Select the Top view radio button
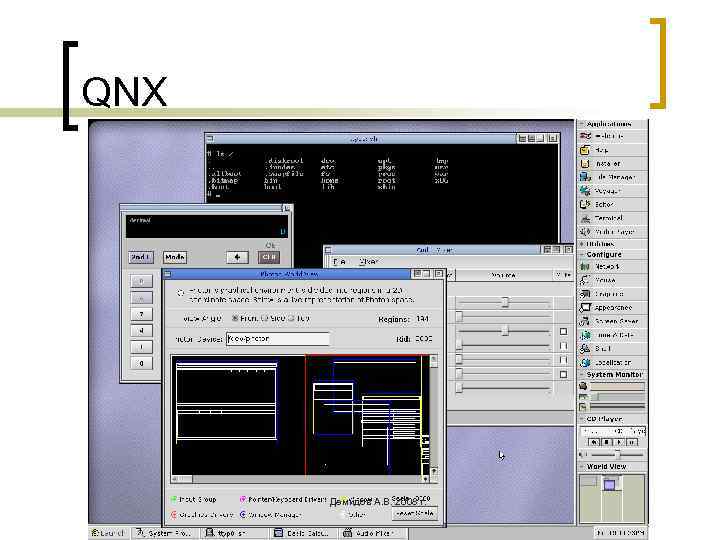720x540 pixels. click(291, 318)
